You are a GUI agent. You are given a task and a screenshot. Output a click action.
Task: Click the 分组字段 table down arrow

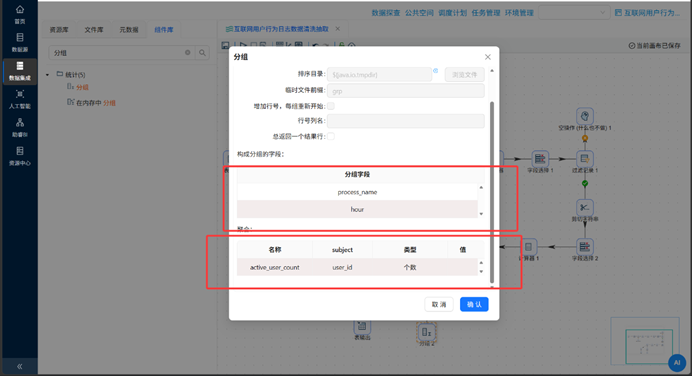(481, 214)
